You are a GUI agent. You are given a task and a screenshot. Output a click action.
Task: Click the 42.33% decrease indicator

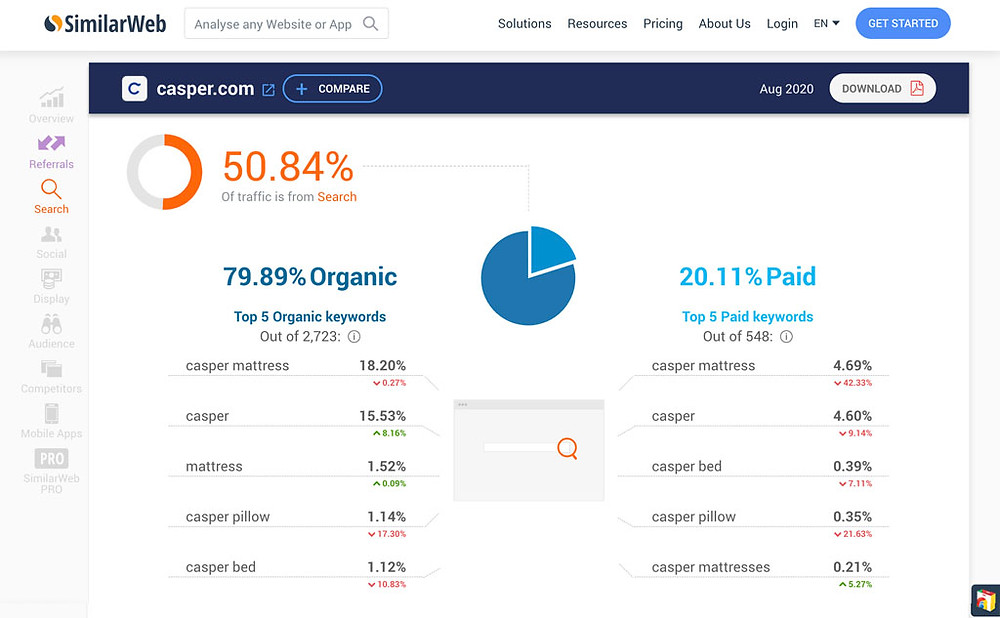853,383
